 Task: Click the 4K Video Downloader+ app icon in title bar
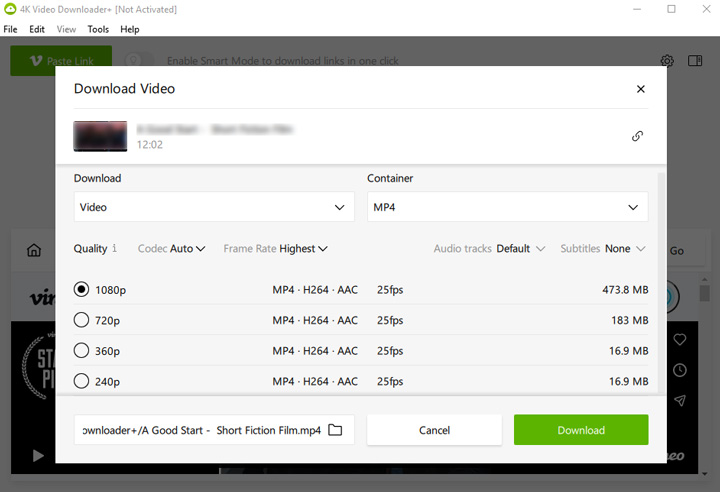point(10,9)
